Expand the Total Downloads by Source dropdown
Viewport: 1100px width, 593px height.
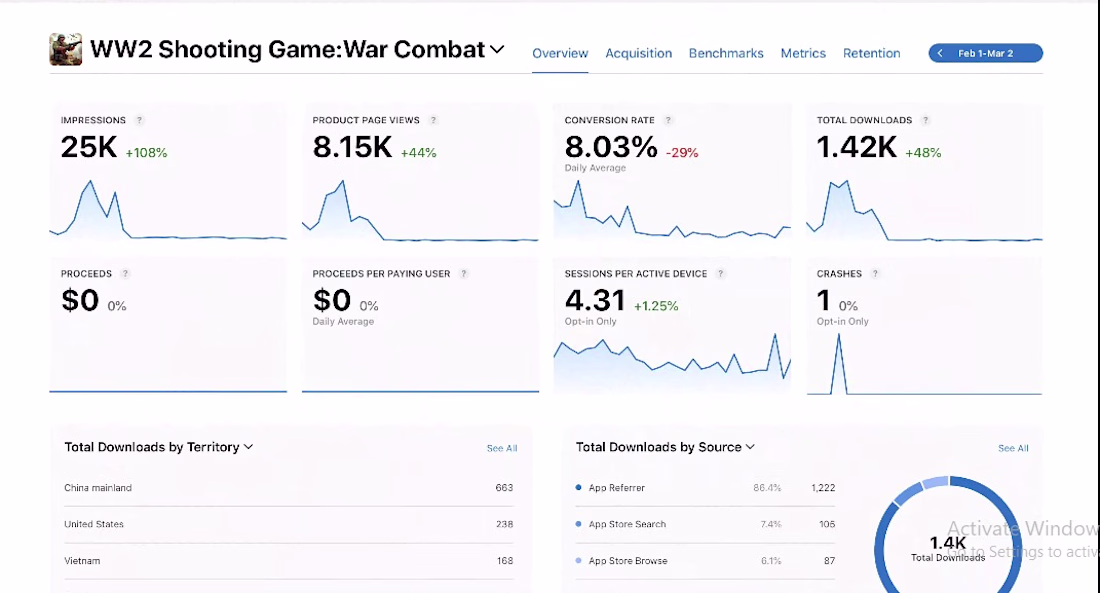coord(750,447)
